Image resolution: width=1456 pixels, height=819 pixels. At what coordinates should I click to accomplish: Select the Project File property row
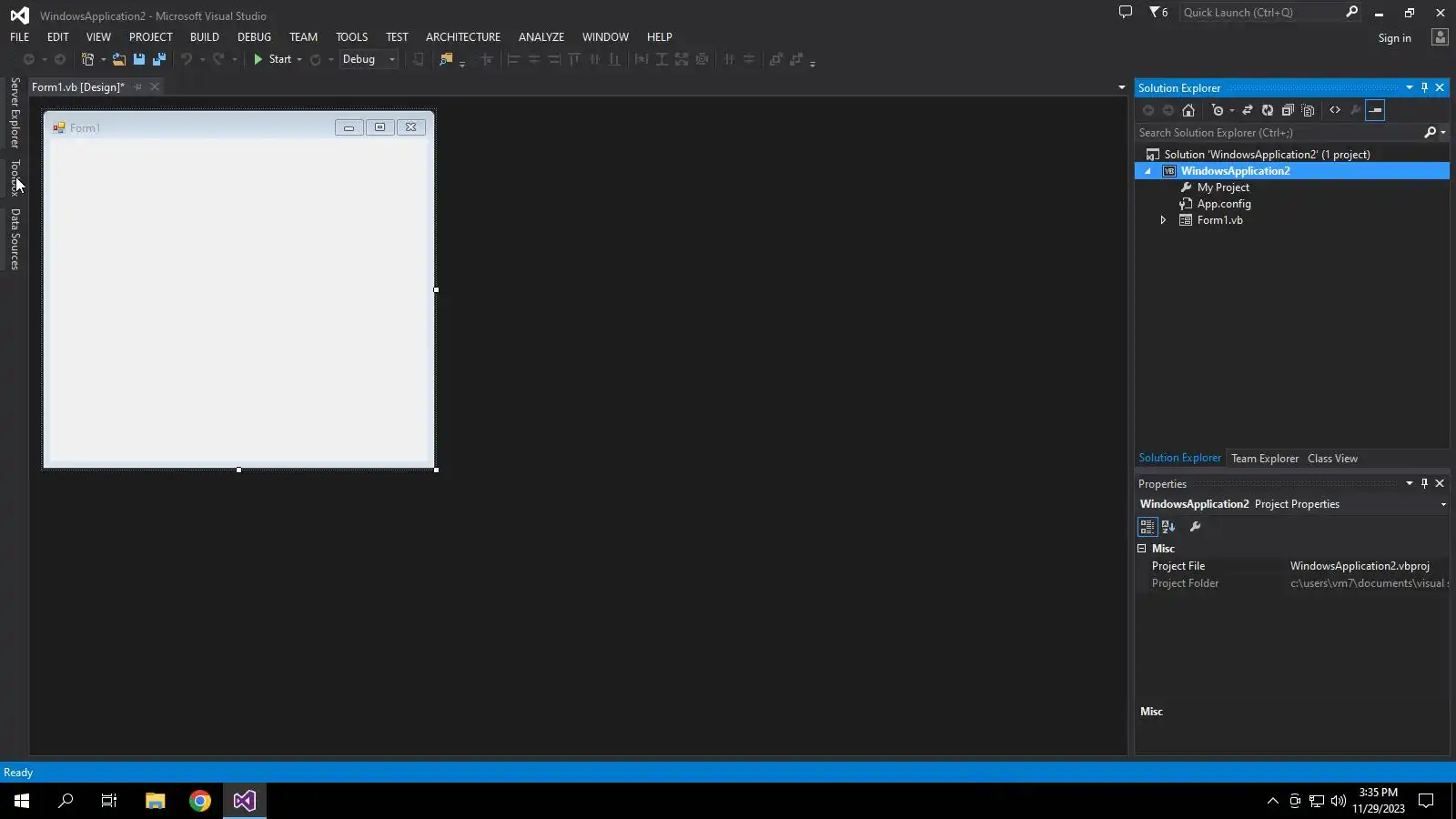tap(1292, 566)
